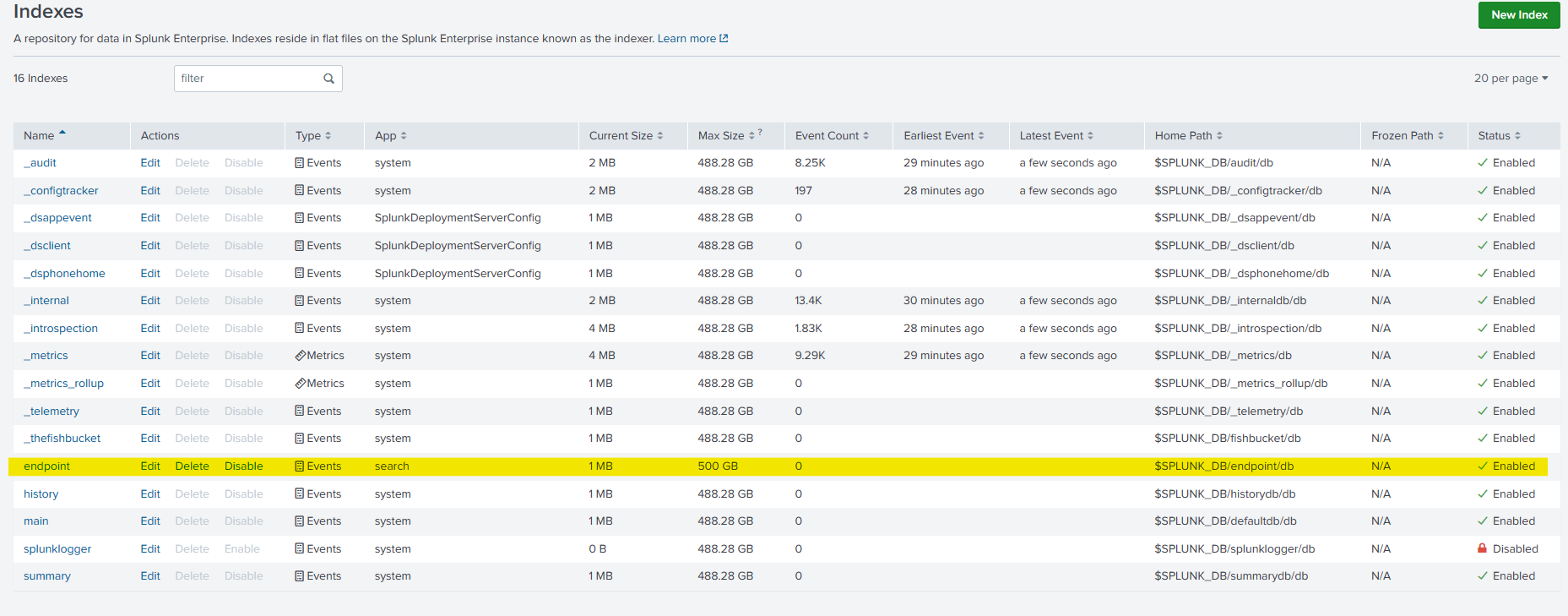Open the _configtracker index link
Viewport: 1568px width, 616px height.
tap(61, 191)
